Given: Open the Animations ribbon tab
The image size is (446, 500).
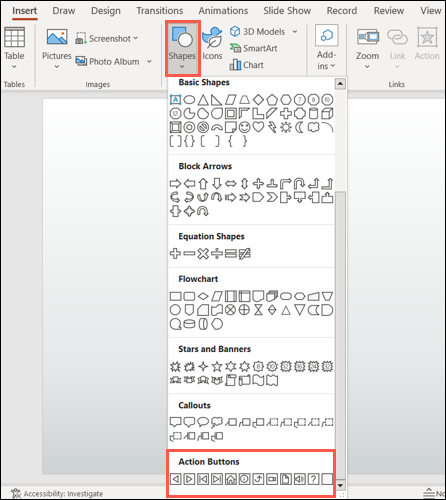Looking at the screenshot, I should pyautogui.click(x=223, y=11).
